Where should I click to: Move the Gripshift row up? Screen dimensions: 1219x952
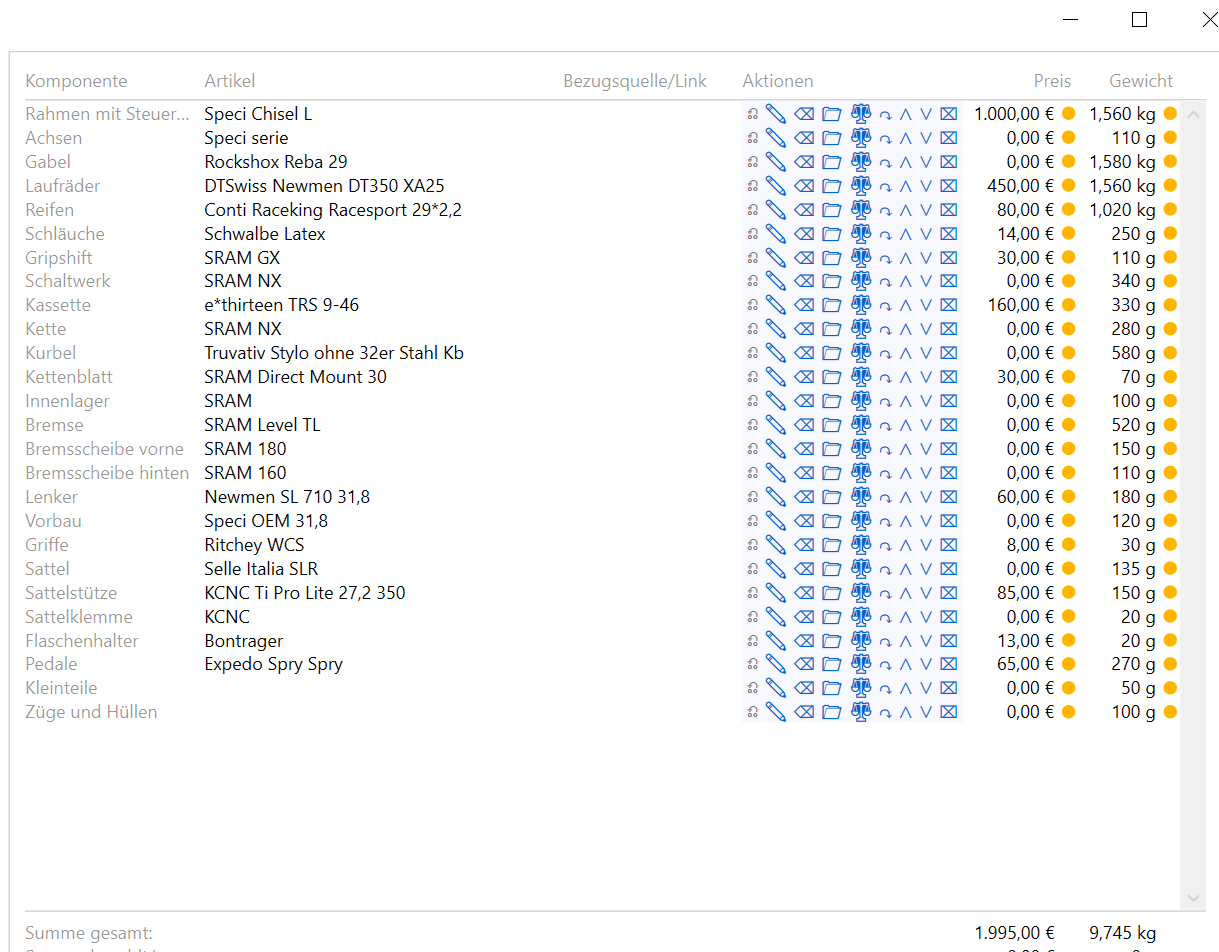pyautogui.click(x=906, y=258)
